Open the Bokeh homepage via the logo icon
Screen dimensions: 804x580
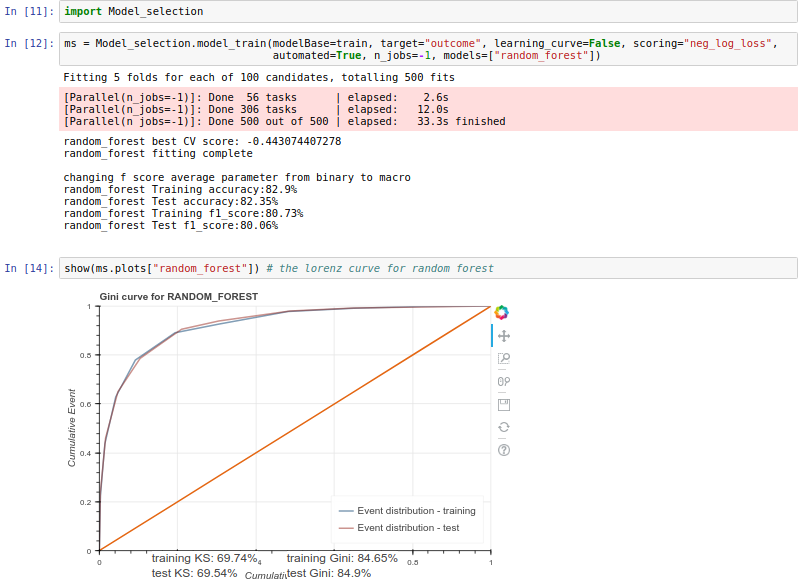(x=501, y=311)
